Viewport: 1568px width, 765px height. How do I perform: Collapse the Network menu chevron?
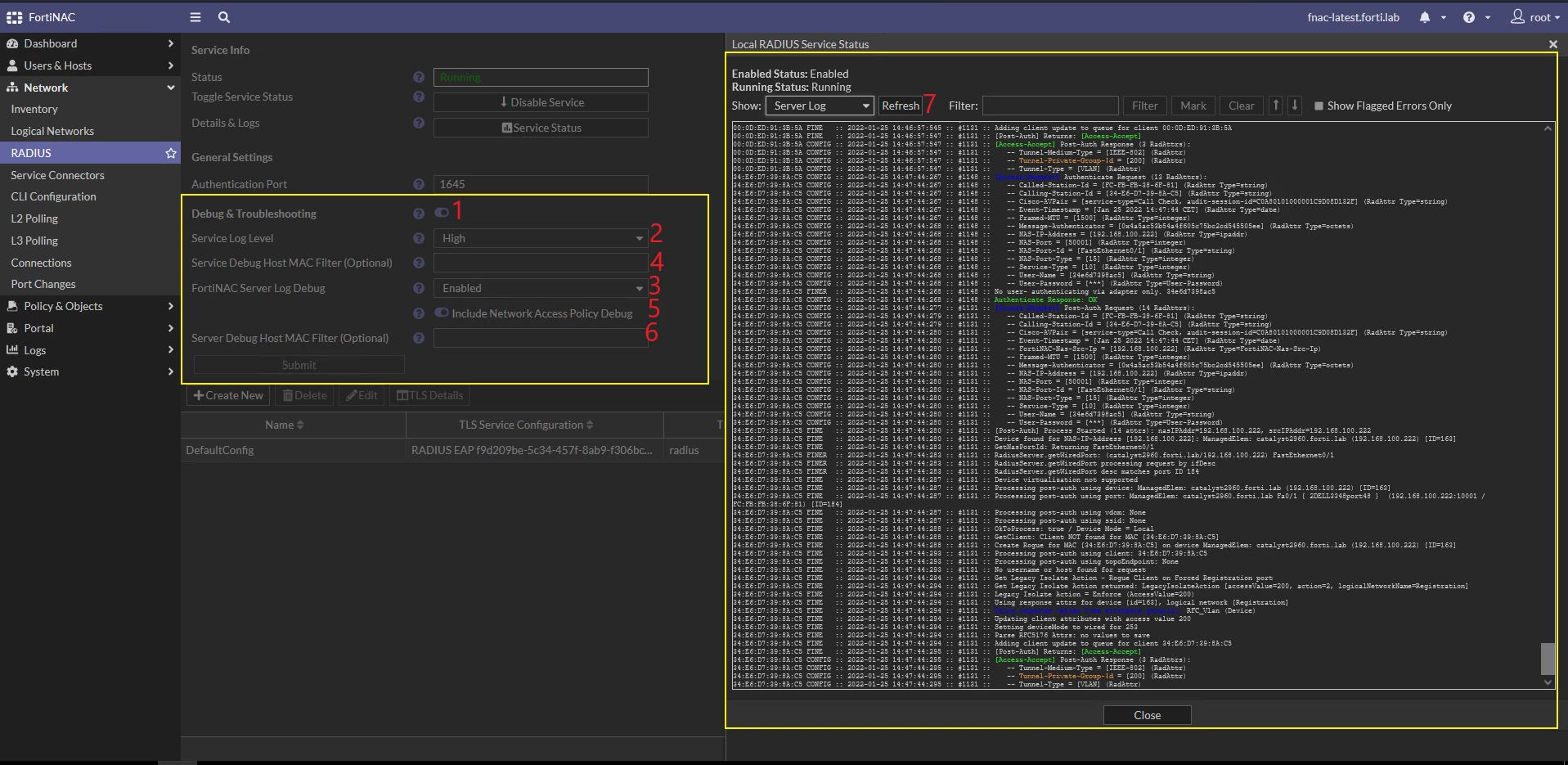[170, 88]
